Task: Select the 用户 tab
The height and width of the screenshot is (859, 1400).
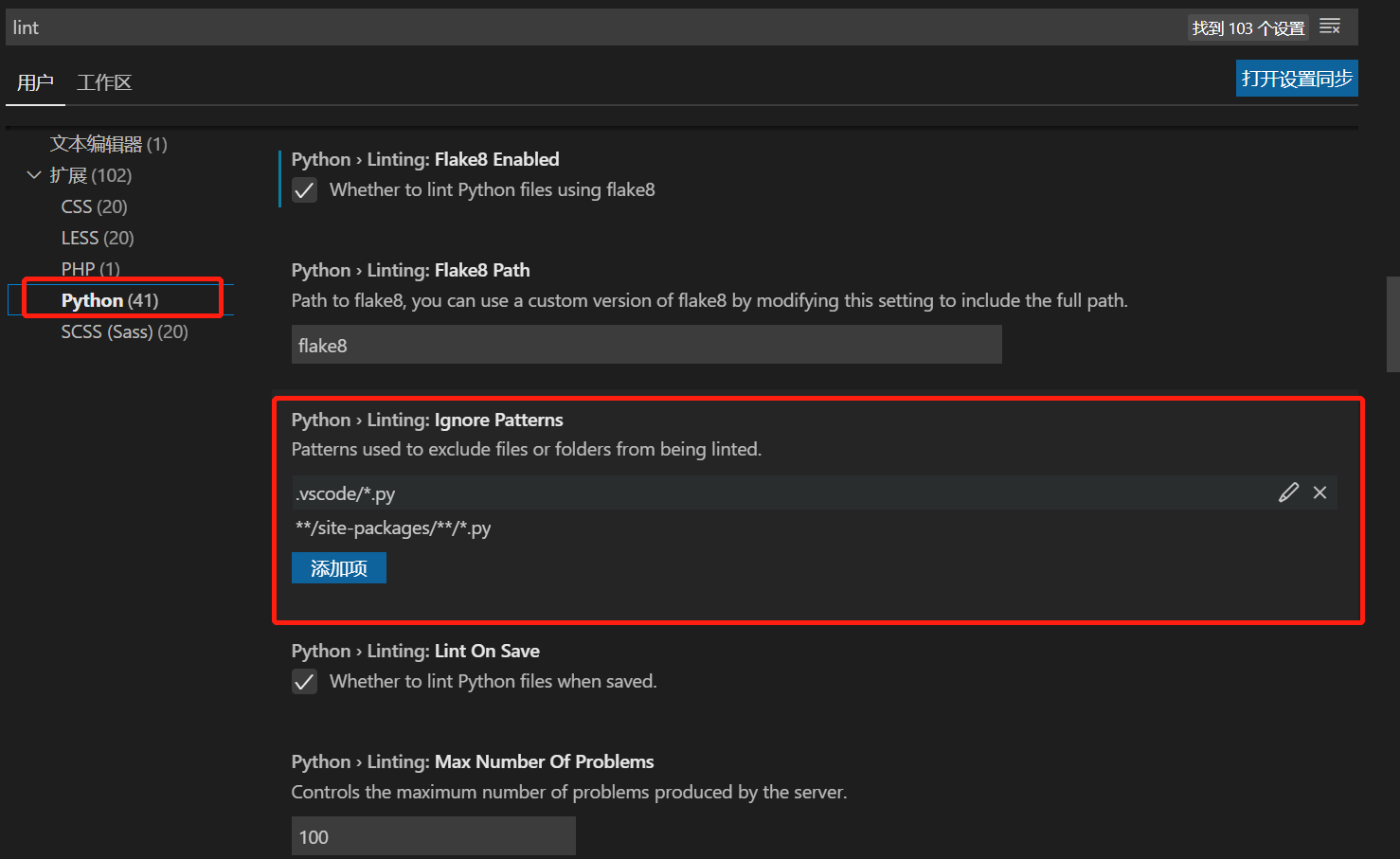Action: [35, 81]
